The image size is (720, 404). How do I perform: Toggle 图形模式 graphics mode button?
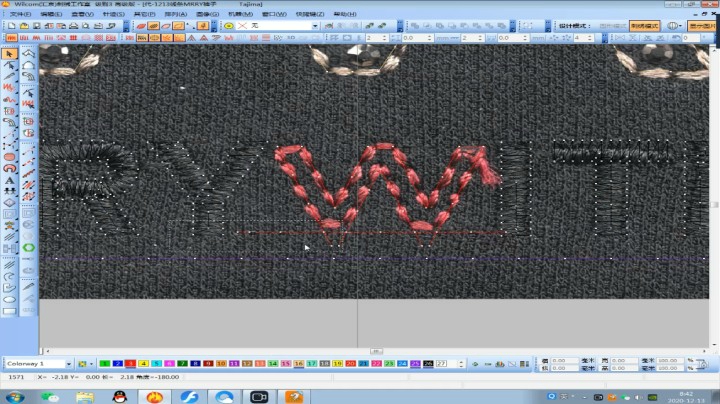click(613, 26)
